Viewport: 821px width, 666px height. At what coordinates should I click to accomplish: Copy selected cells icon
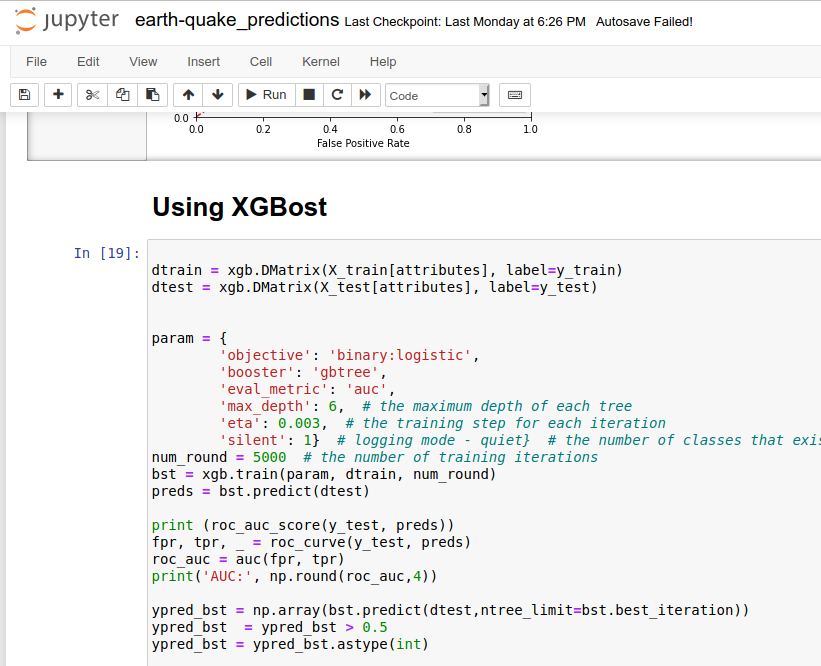pos(123,95)
